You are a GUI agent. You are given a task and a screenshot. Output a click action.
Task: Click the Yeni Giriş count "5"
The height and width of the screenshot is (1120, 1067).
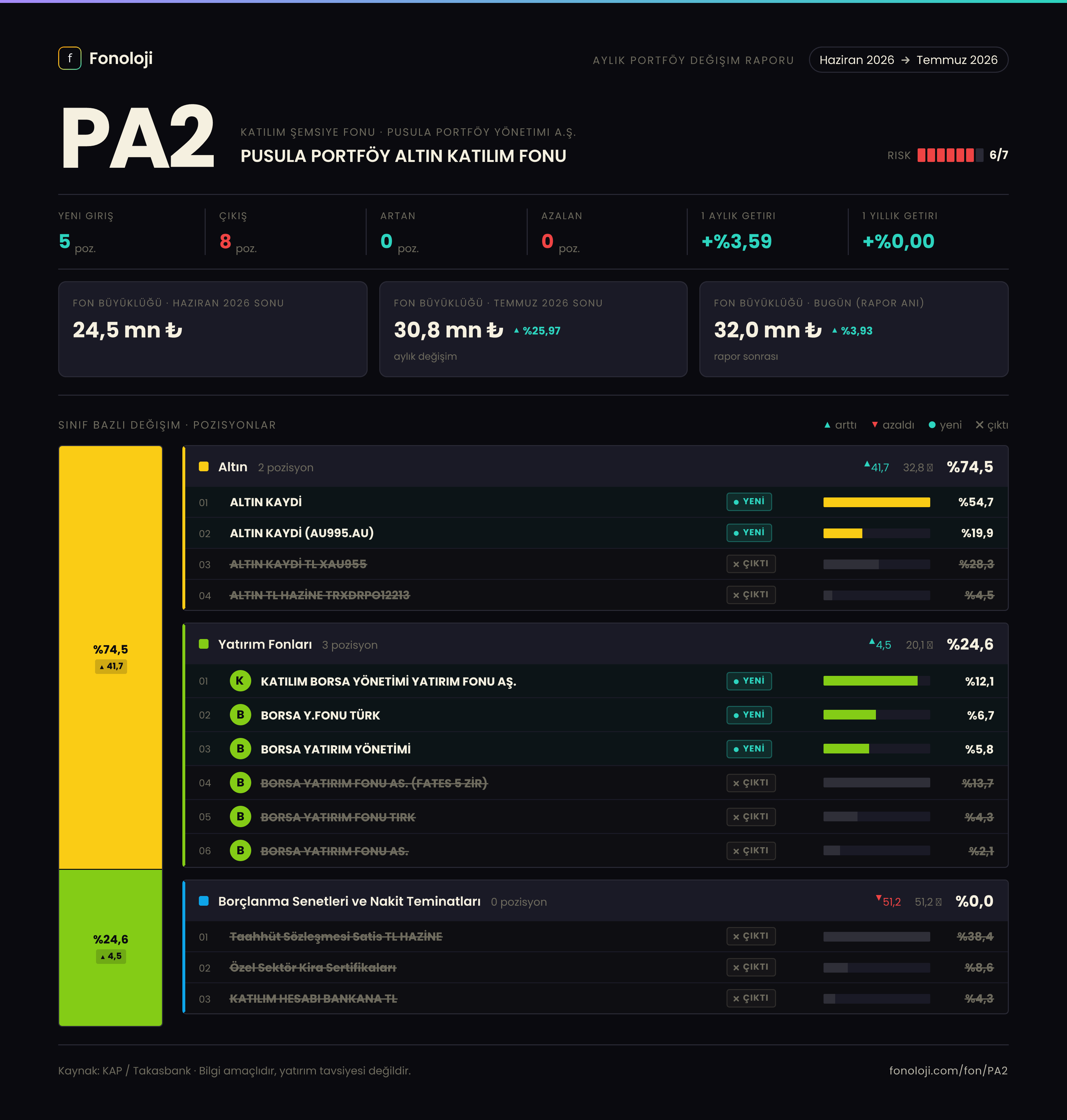pyautogui.click(x=64, y=242)
